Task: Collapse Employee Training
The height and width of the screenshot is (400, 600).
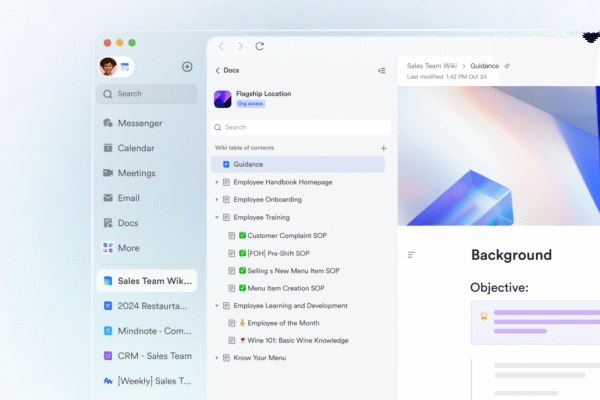Action: [217, 217]
